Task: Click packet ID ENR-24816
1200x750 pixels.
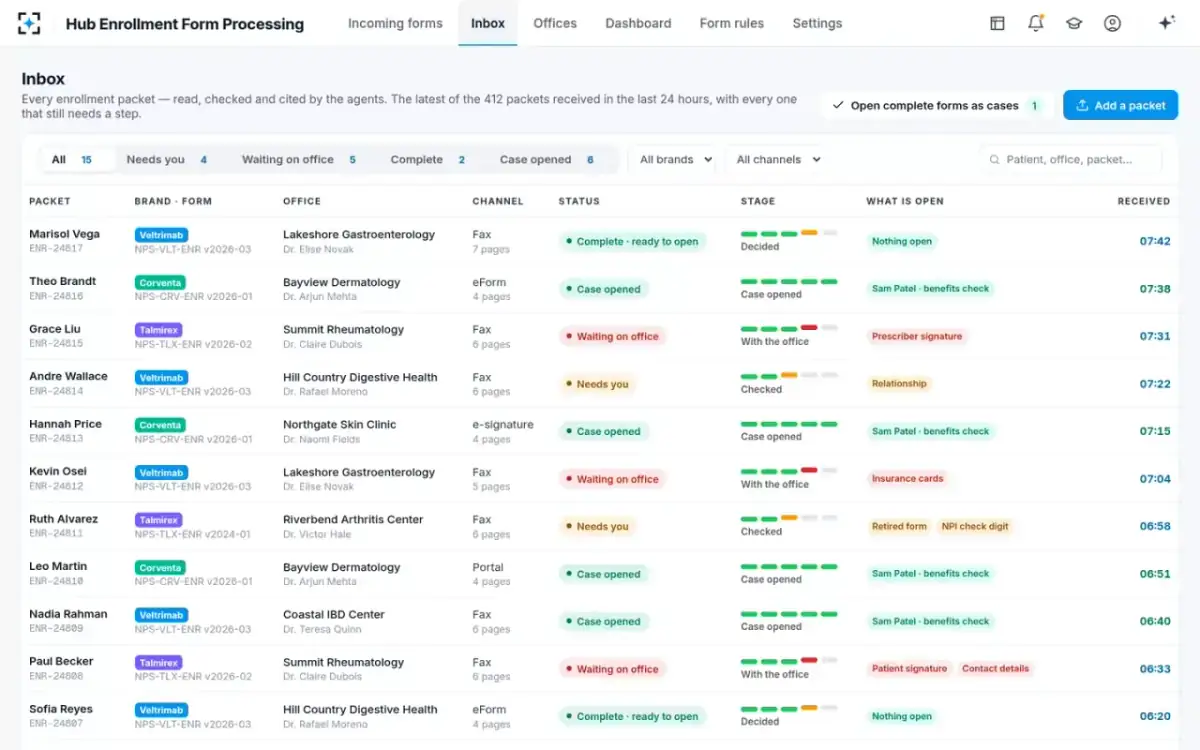Action: 56,297
